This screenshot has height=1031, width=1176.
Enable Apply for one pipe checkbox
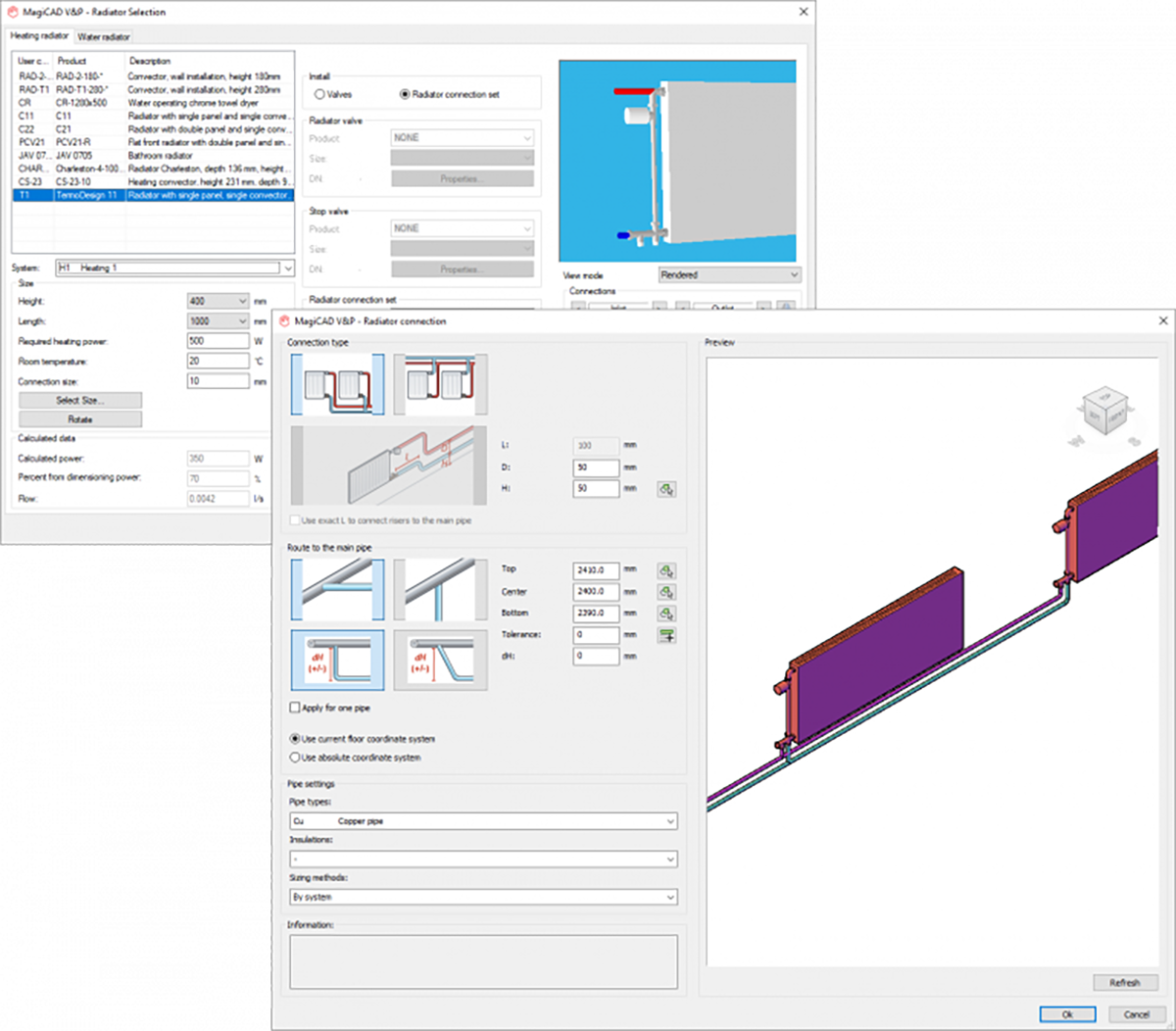coord(295,708)
